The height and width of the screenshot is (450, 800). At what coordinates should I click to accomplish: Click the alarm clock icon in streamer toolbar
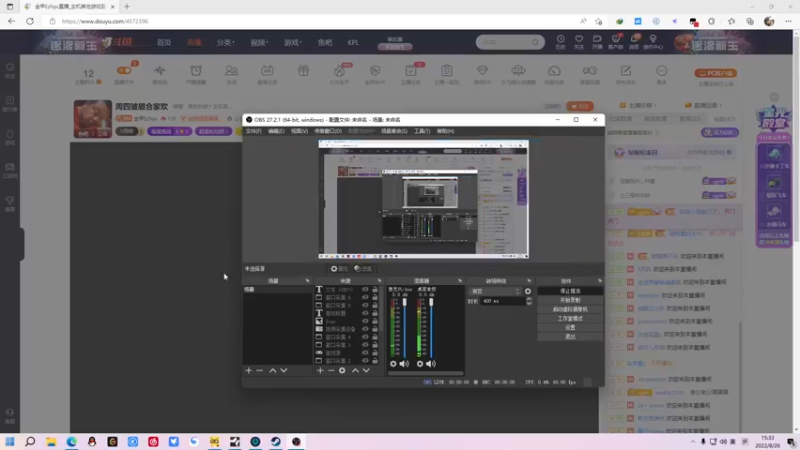coord(196,71)
